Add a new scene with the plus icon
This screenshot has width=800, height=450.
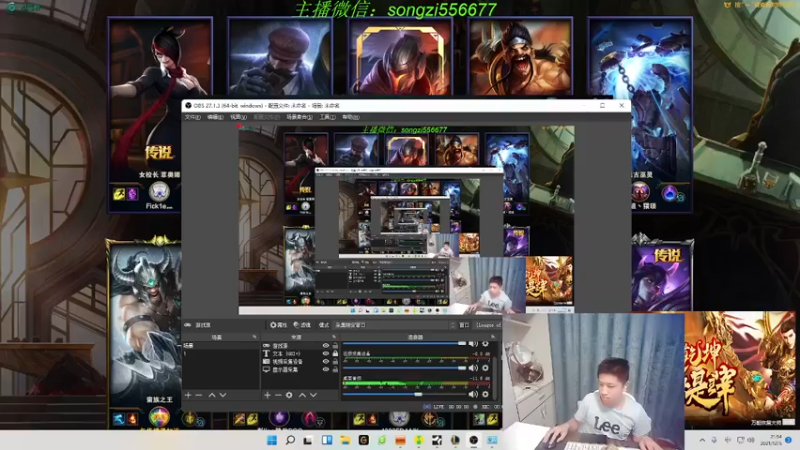pyautogui.click(x=188, y=395)
